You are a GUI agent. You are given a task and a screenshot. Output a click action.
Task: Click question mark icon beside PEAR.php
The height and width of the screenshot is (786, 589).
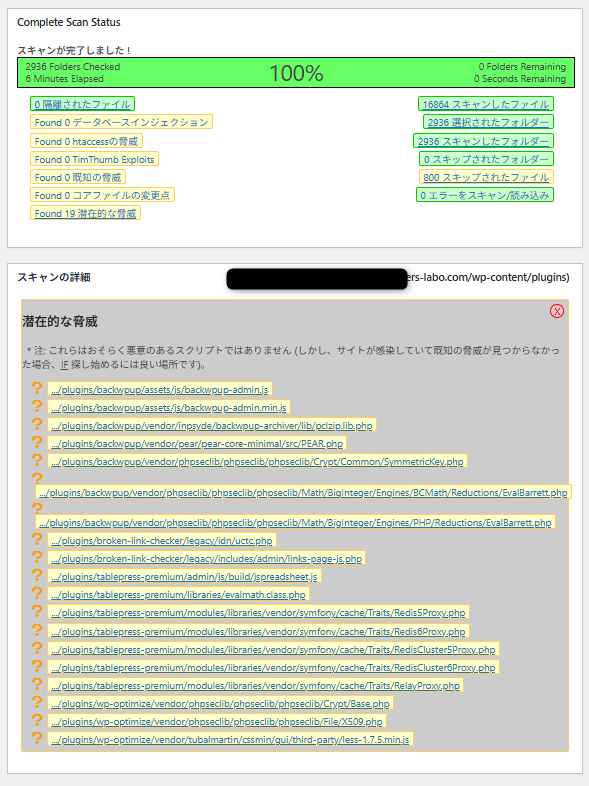click(x=37, y=442)
